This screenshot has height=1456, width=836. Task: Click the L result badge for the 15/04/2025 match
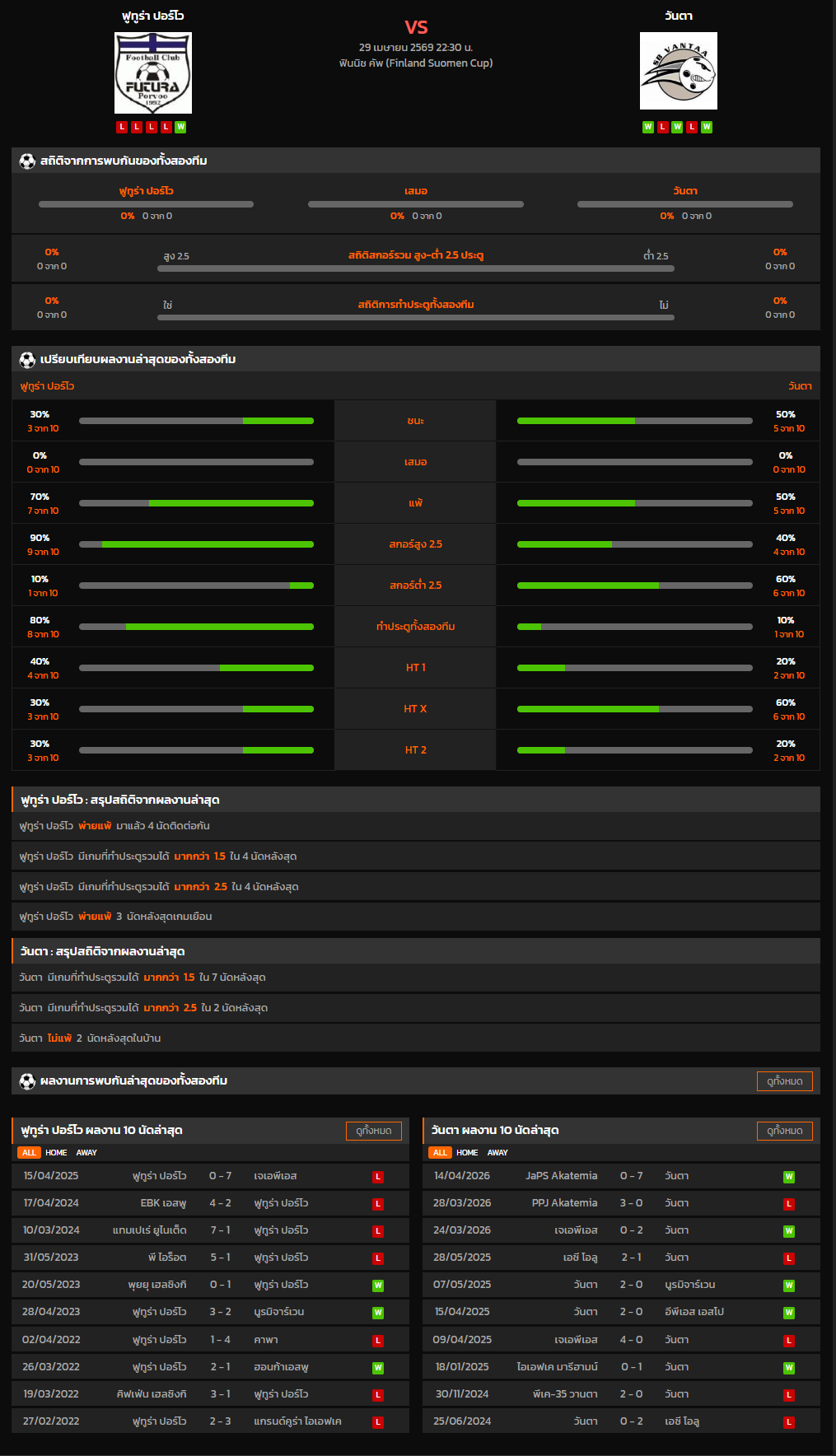[378, 1177]
